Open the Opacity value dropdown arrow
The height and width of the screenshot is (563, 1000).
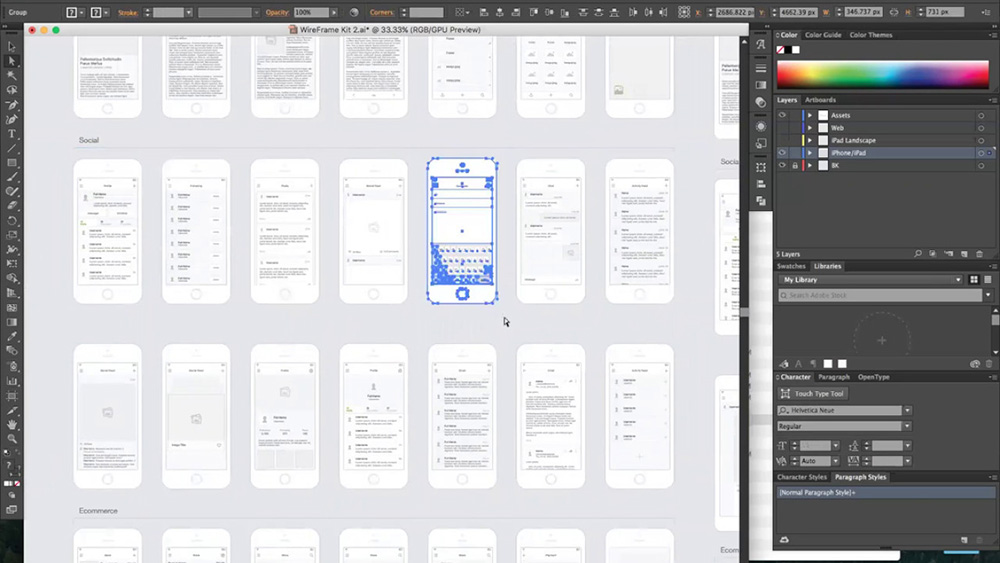click(334, 12)
